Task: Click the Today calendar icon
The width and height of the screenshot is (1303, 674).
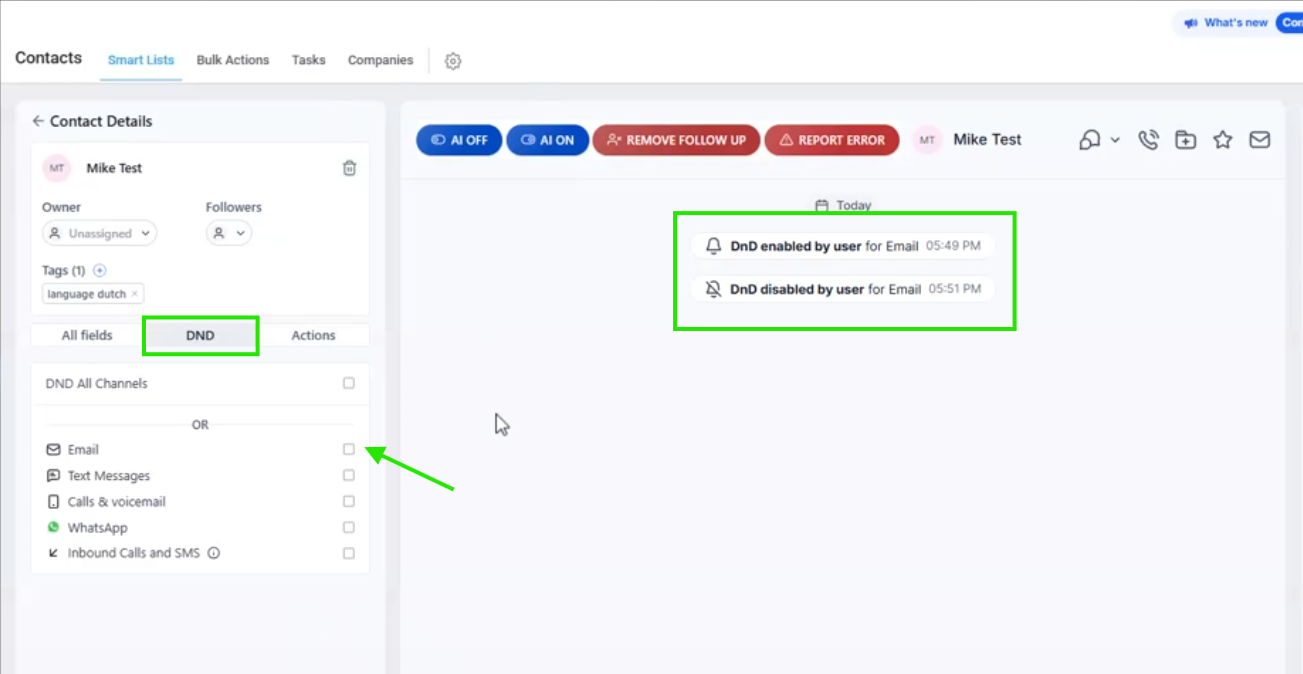Action: tap(822, 205)
